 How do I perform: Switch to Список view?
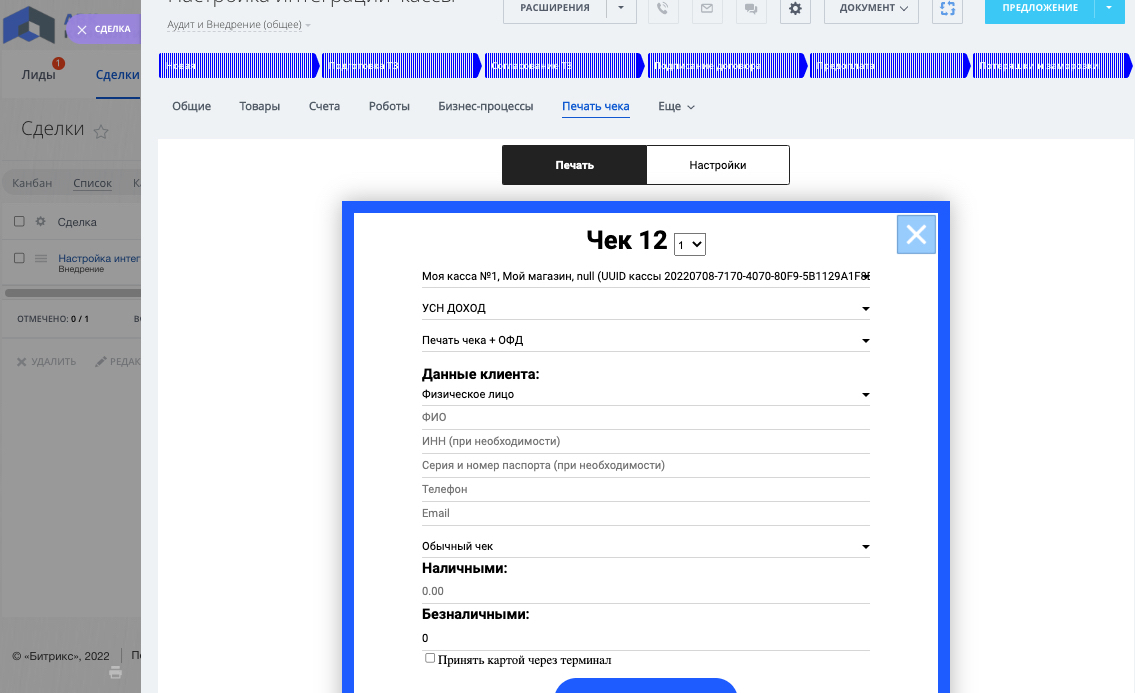93,183
